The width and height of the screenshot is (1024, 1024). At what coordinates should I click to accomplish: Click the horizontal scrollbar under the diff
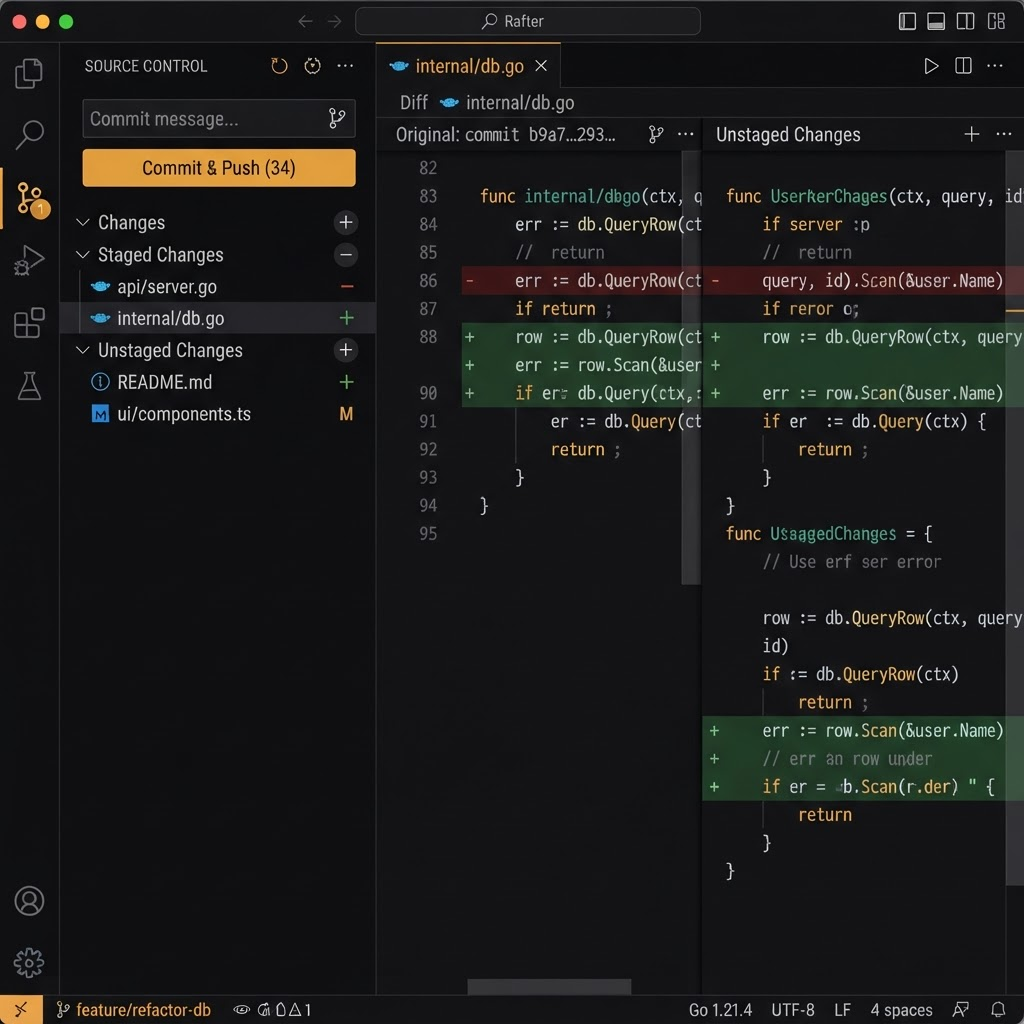[x=549, y=986]
